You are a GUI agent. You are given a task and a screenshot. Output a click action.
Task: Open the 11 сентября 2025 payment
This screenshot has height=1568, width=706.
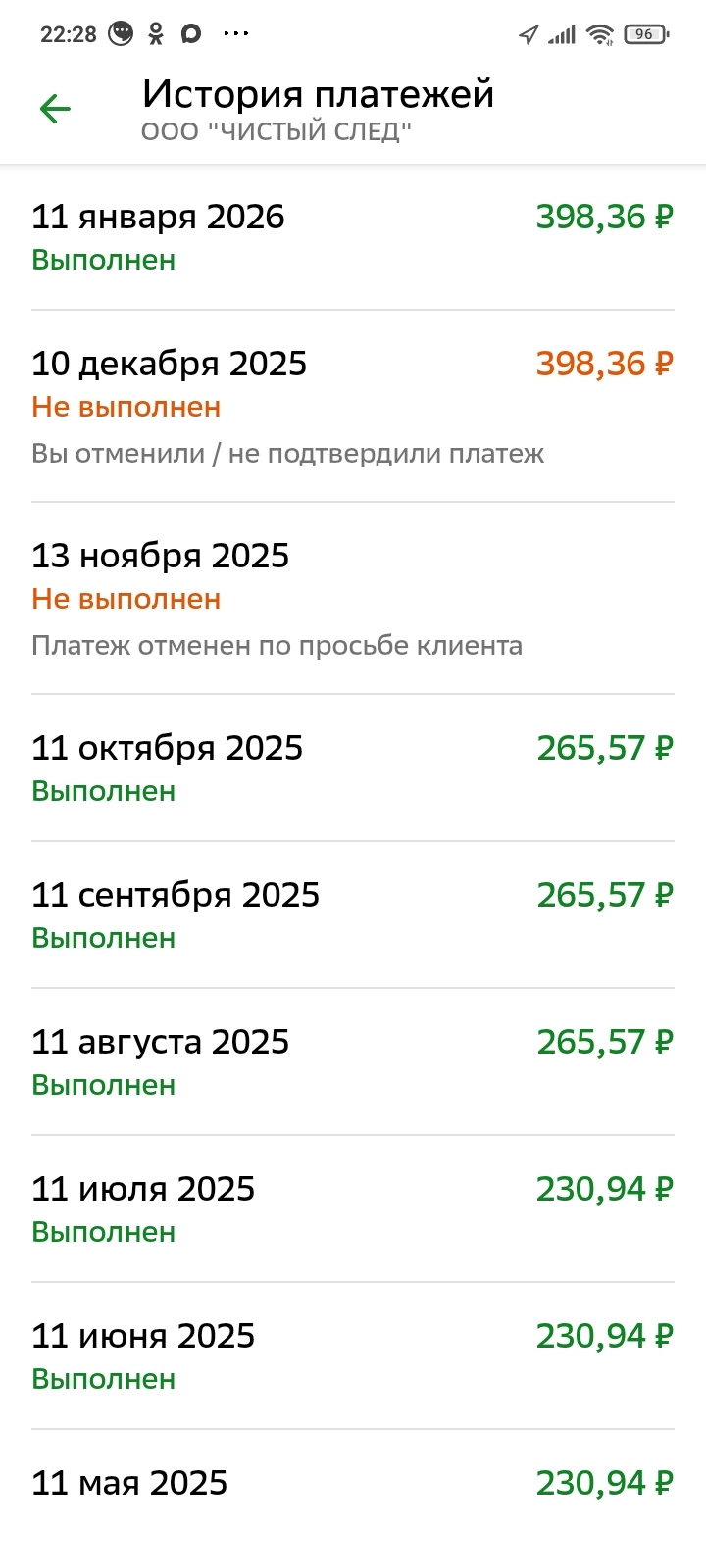(x=353, y=914)
